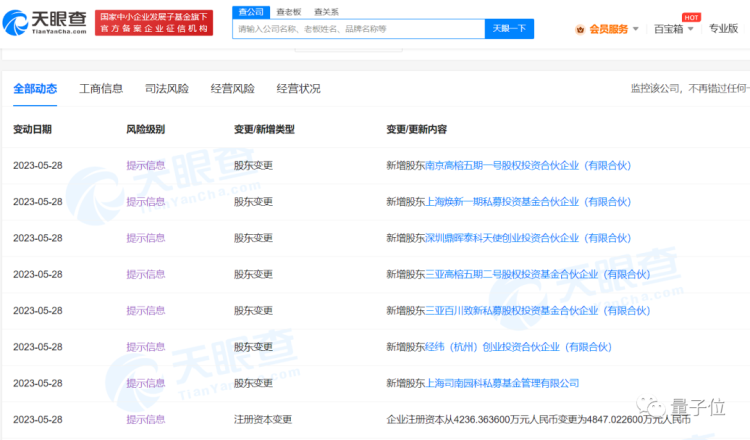Expand the 会员服务 dropdown menu
This screenshot has width=750, height=440.
[614, 29]
